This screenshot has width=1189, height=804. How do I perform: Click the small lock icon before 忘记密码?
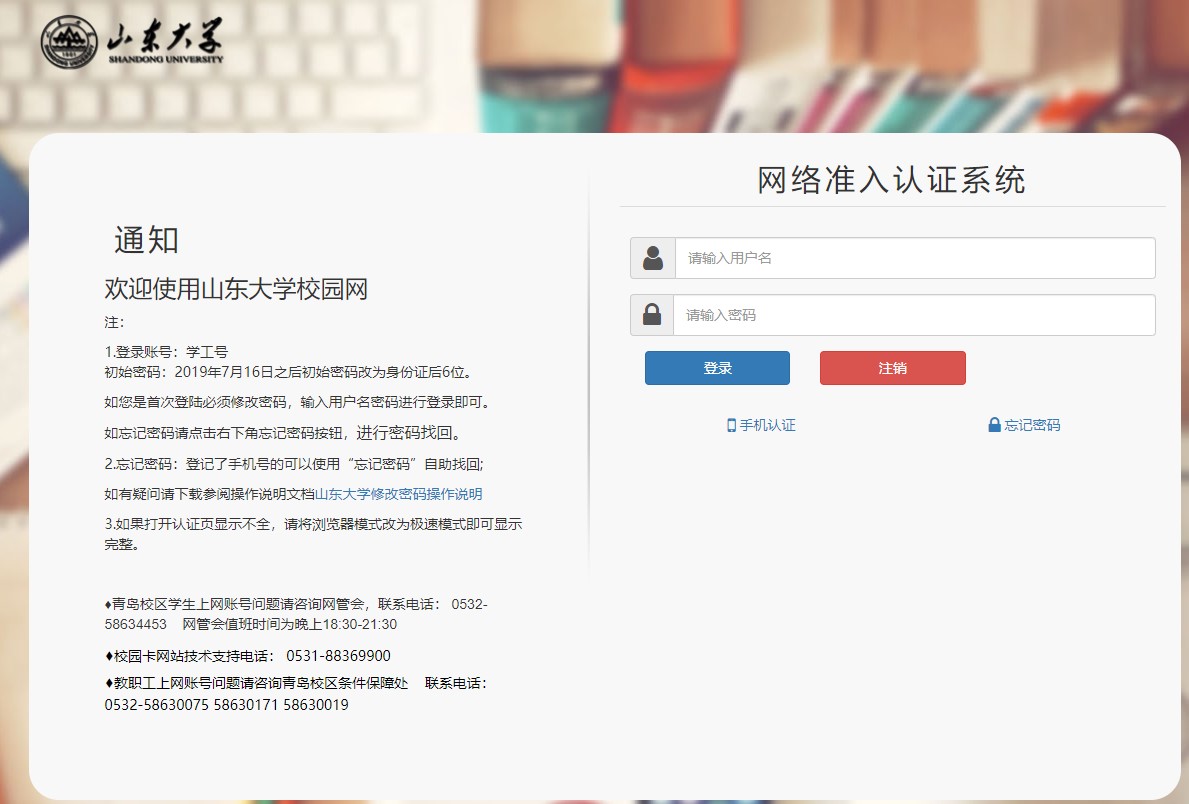coord(994,425)
